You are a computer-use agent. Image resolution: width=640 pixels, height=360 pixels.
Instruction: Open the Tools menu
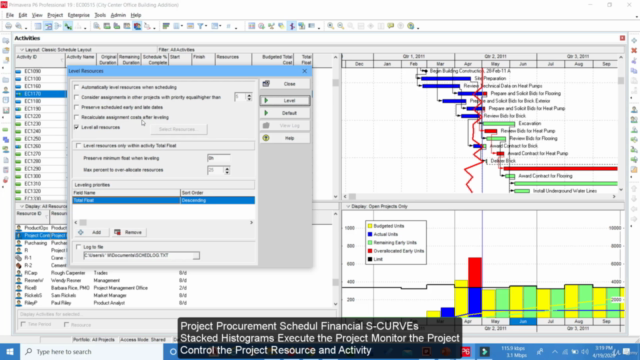[100, 15]
